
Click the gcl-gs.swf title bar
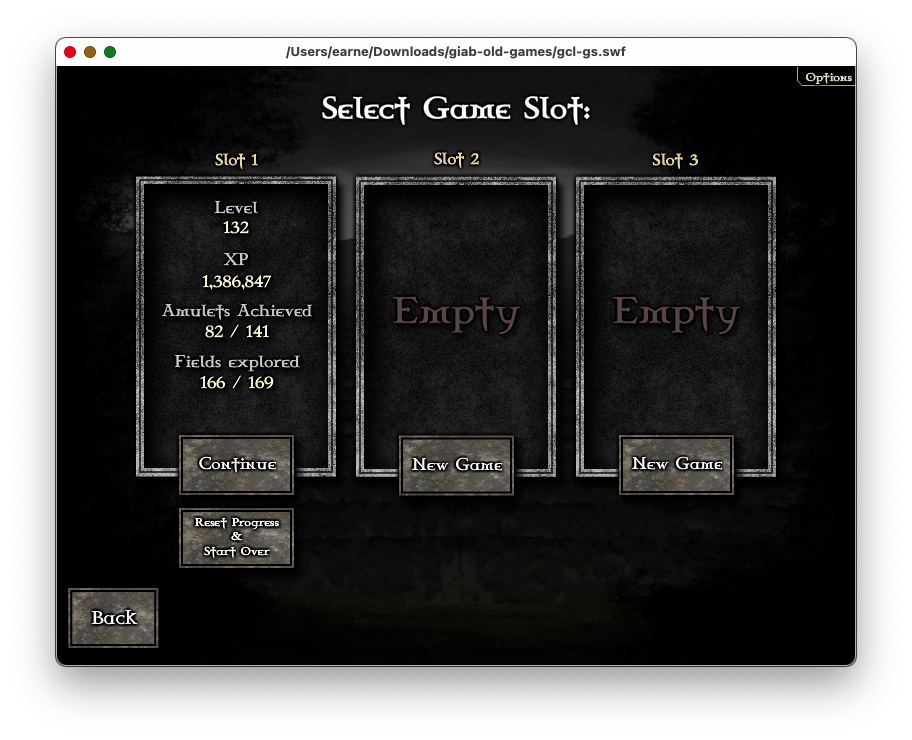456,52
